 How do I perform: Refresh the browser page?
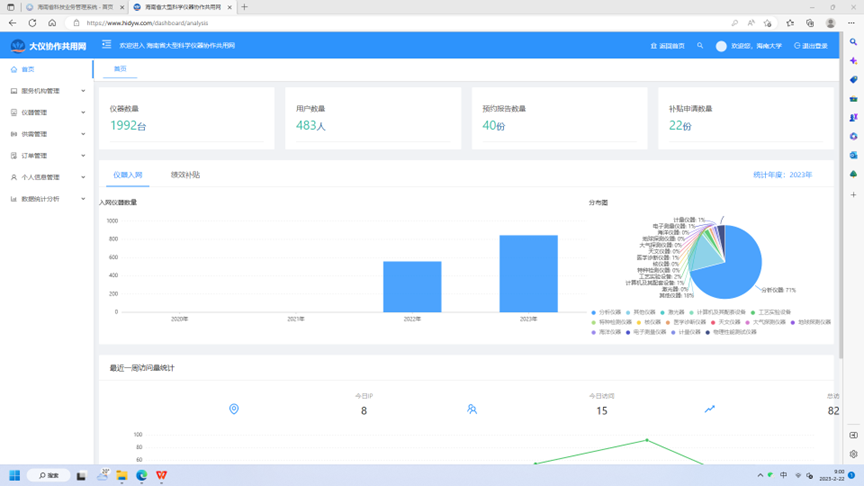[32, 23]
